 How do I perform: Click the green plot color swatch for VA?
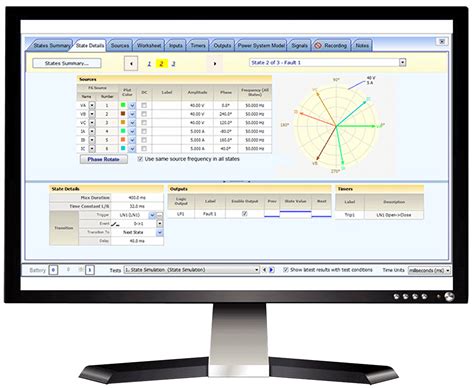coord(123,105)
